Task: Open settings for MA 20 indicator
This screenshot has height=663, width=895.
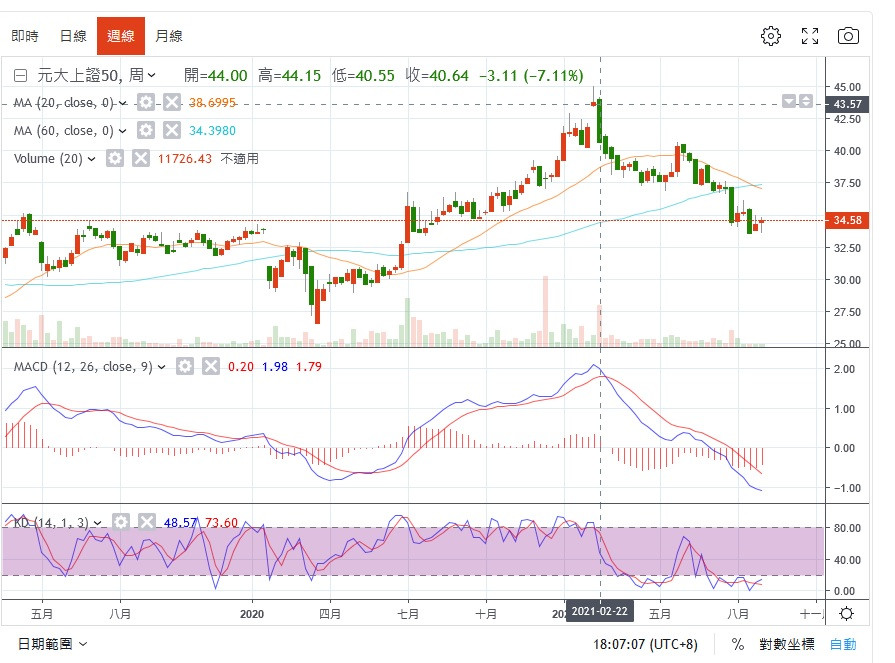Action: coord(146,102)
